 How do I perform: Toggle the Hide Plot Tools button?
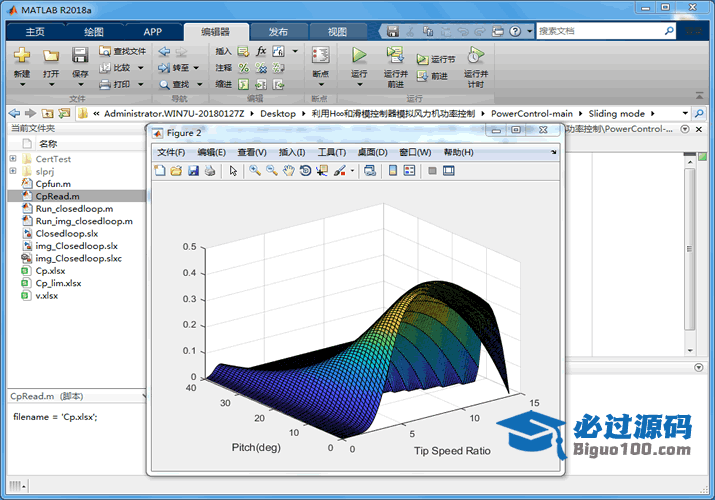click(x=431, y=171)
